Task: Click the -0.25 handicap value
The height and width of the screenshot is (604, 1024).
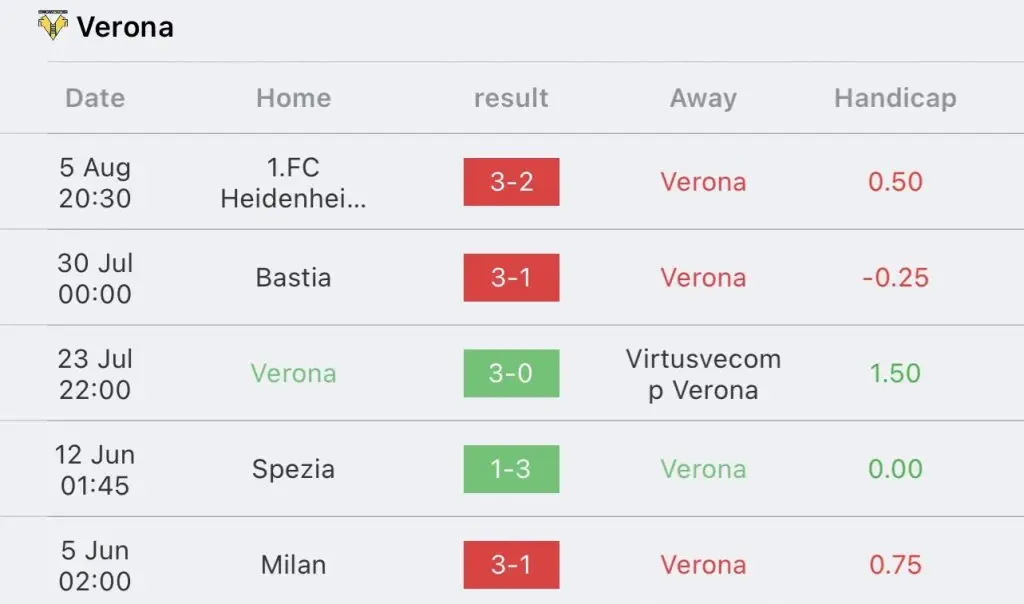Action: click(x=895, y=278)
